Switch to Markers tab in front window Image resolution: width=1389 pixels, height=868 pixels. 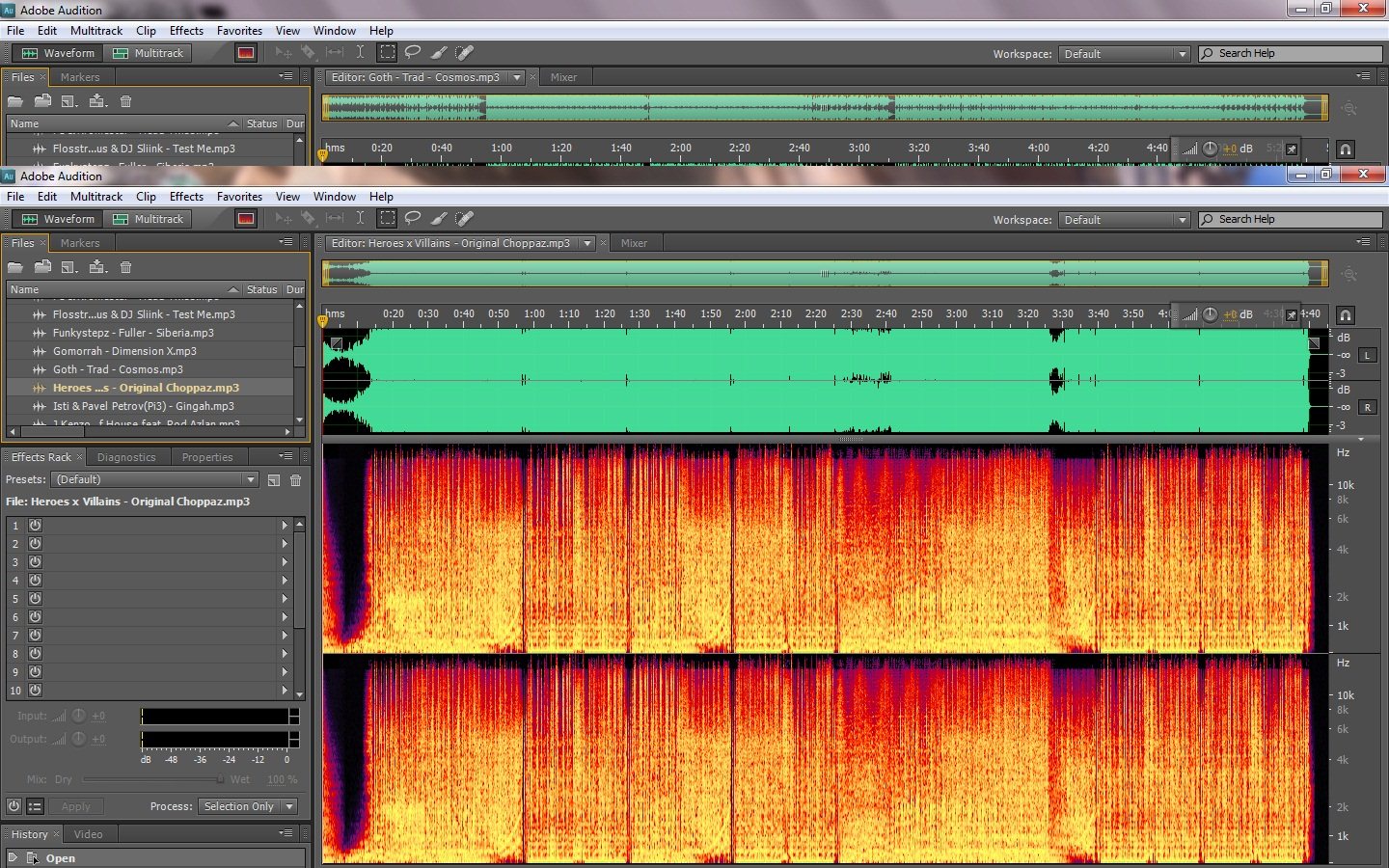[x=80, y=243]
